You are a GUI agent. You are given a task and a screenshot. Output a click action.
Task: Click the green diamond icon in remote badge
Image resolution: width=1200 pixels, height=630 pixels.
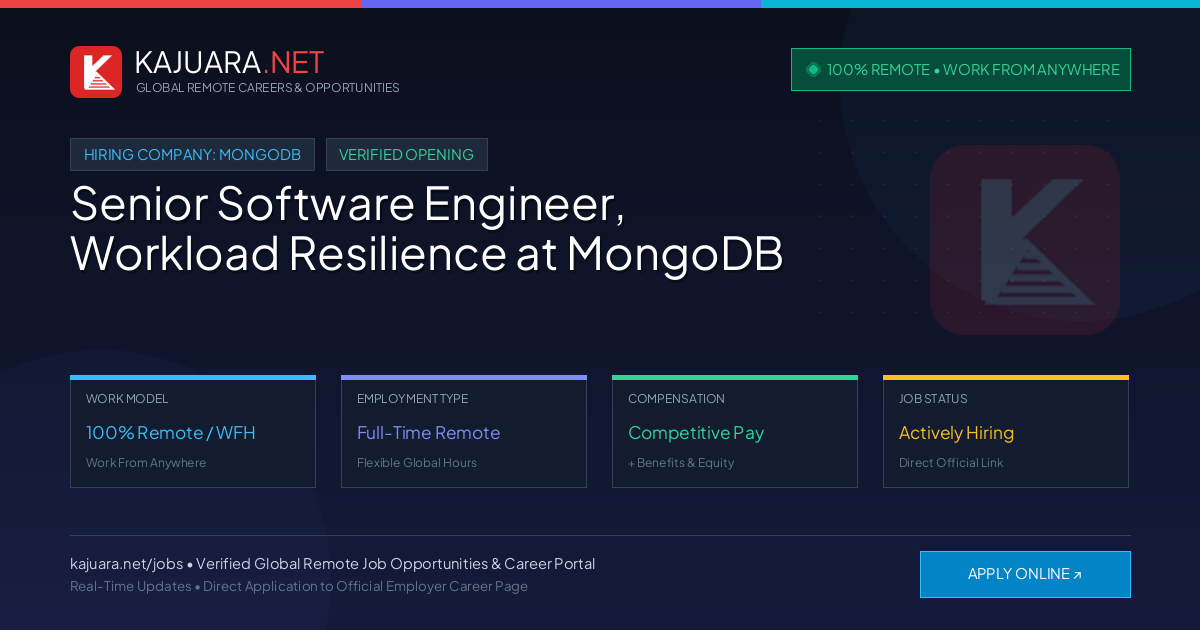(x=813, y=69)
